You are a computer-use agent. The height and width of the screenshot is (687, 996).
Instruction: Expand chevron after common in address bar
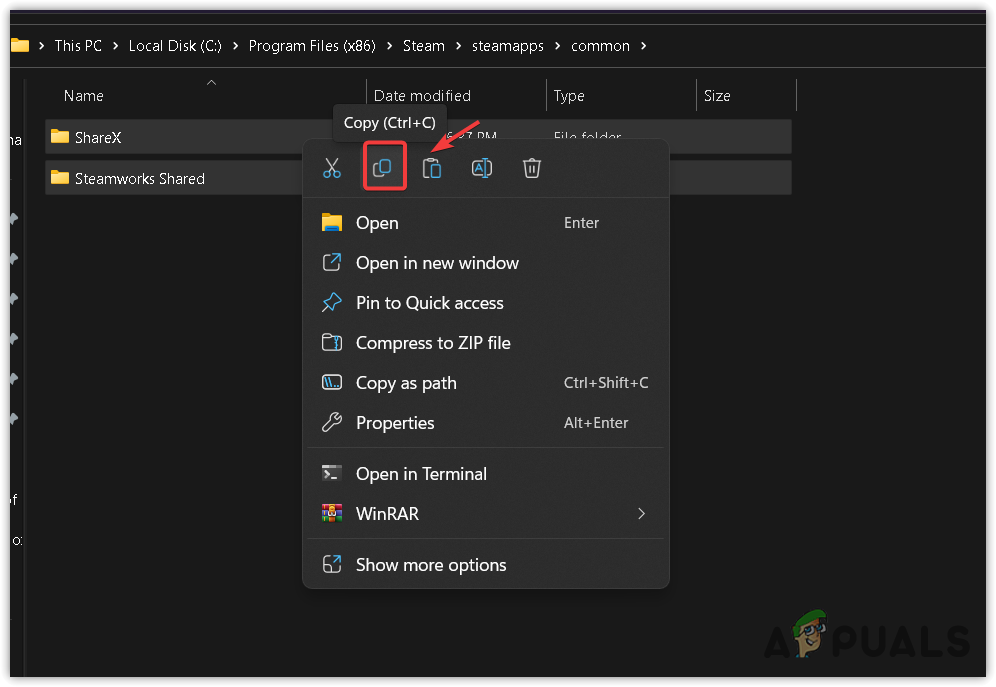(643, 46)
